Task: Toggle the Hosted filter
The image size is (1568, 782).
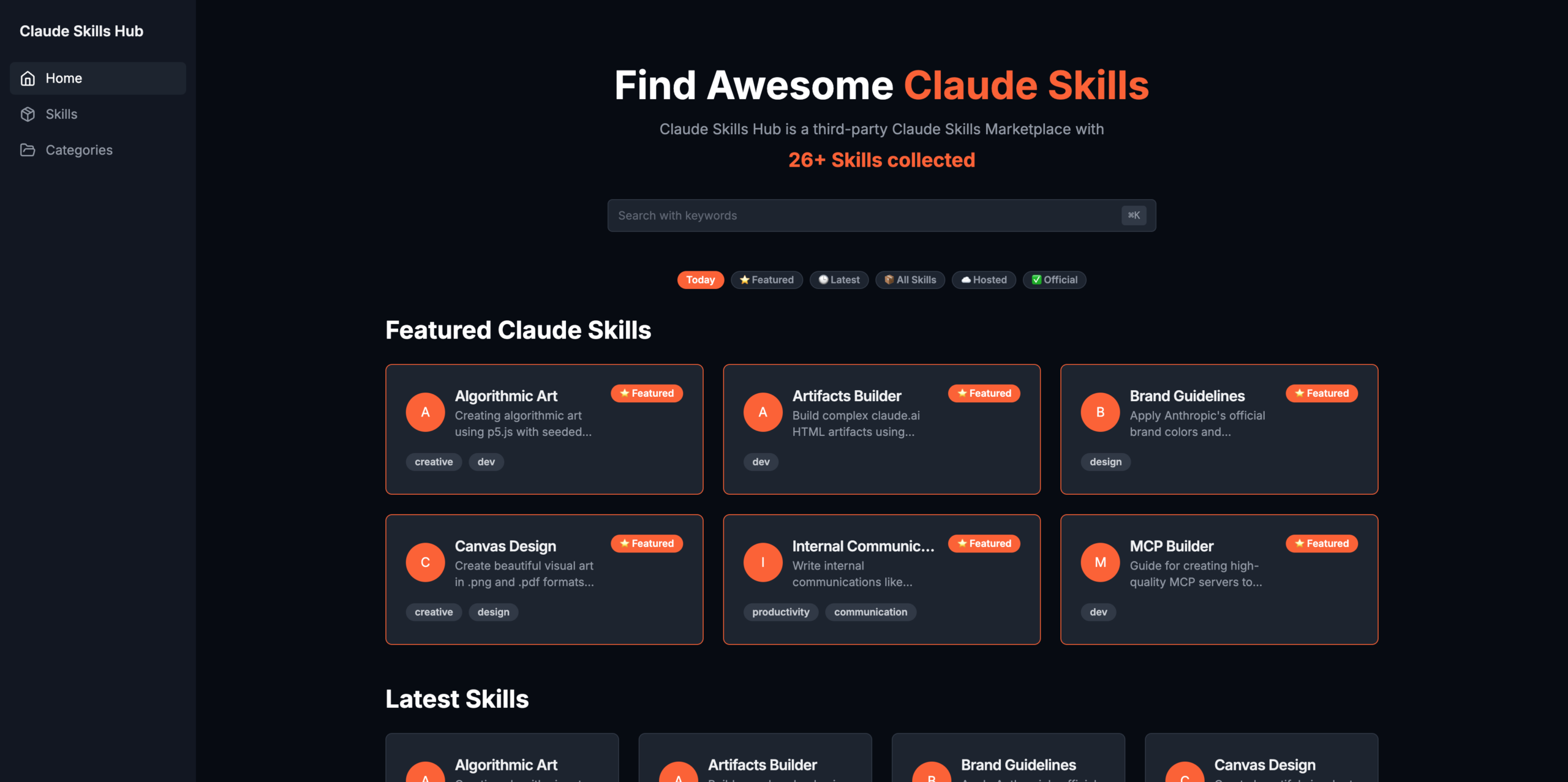Action: tap(984, 280)
